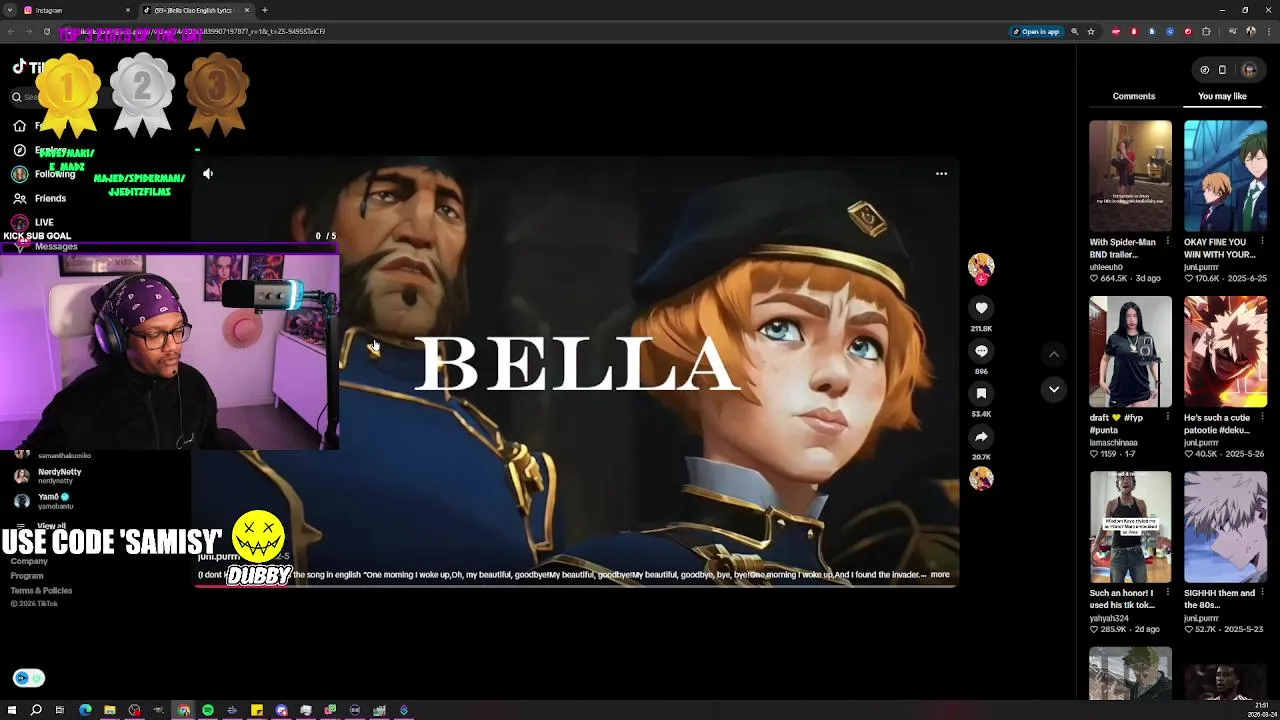Click the phone icon in the top-right pill
Screen dimensions: 1280x720
(1222, 70)
